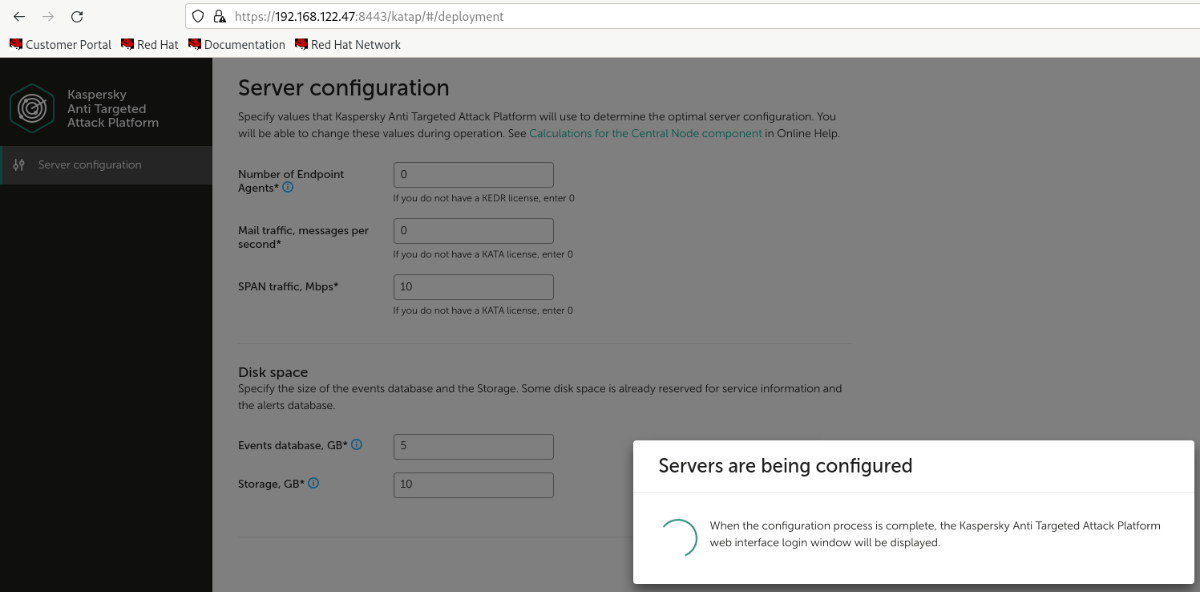The image size is (1200, 592).
Task: Click info icon next to Storage, GB
Action: point(313,484)
